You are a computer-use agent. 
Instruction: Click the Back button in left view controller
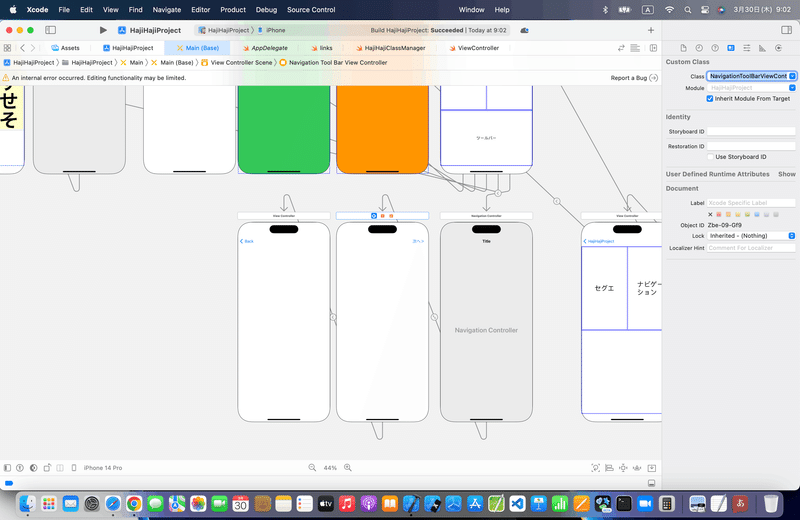click(x=247, y=241)
